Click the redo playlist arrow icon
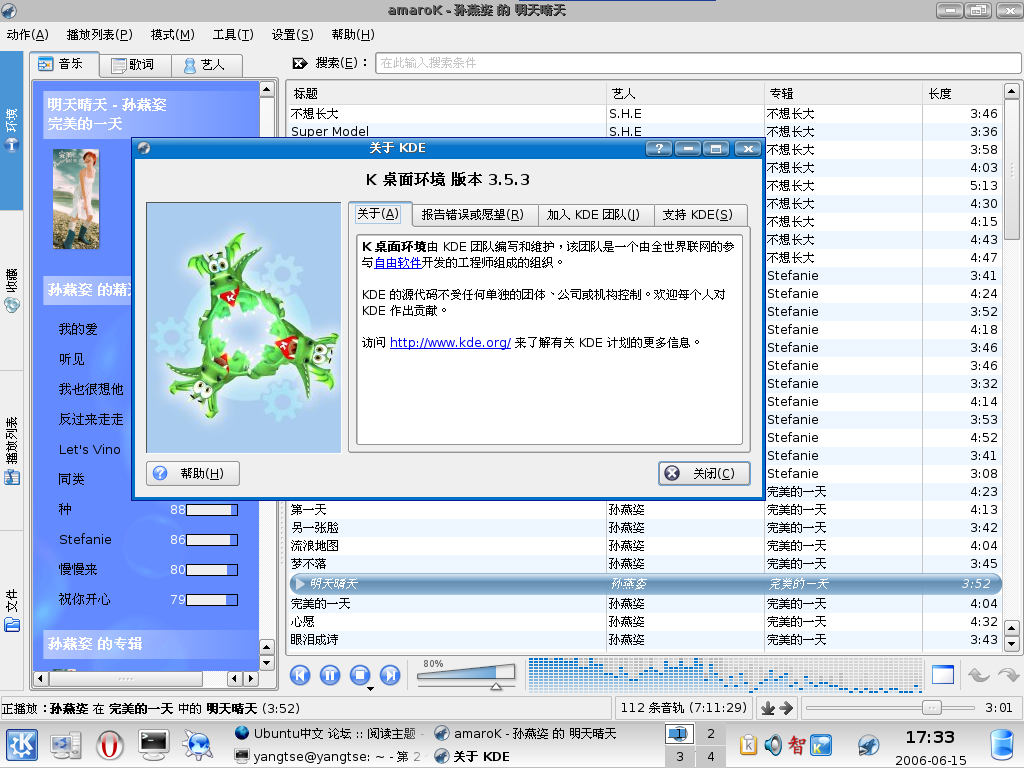This screenshot has width=1024, height=768. tap(1008, 675)
